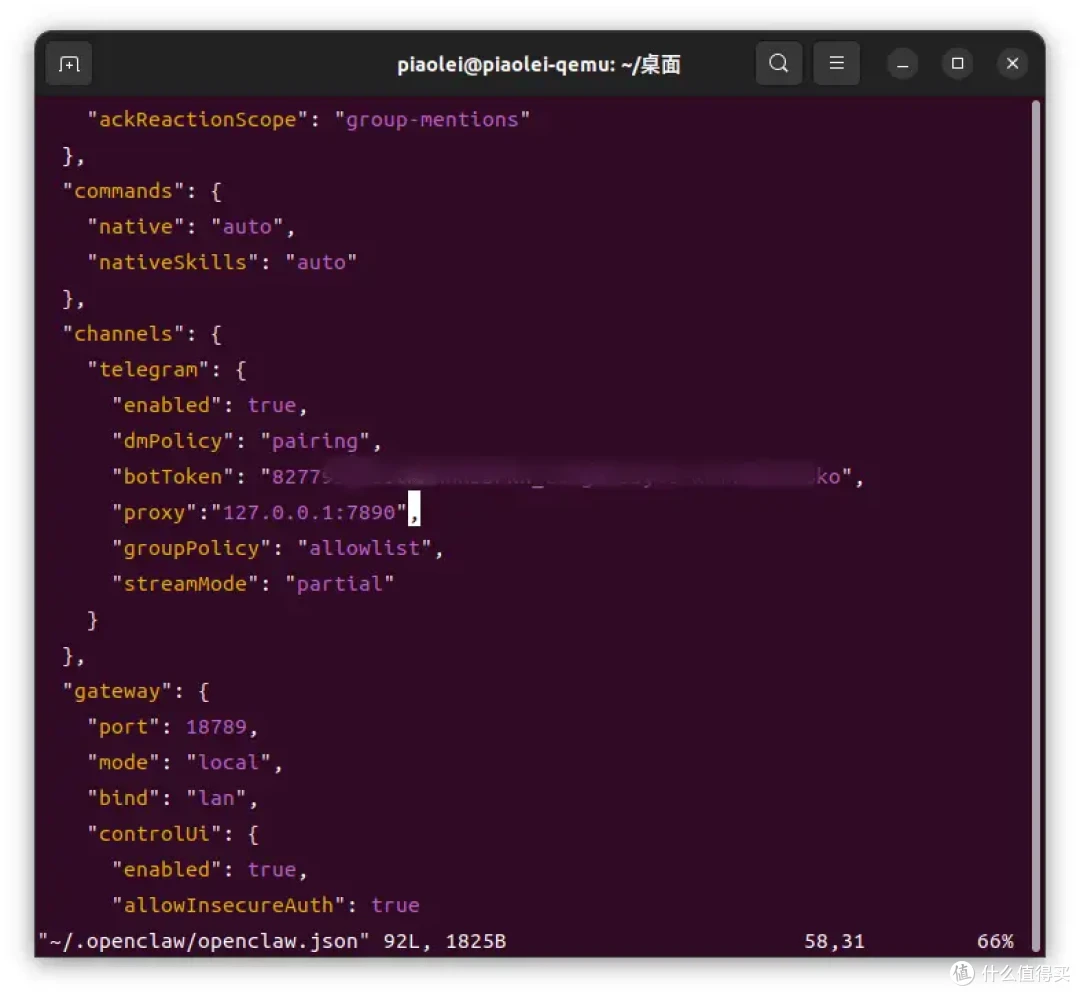Open a new terminal tab
This screenshot has width=1080, height=996.
click(69, 64)
